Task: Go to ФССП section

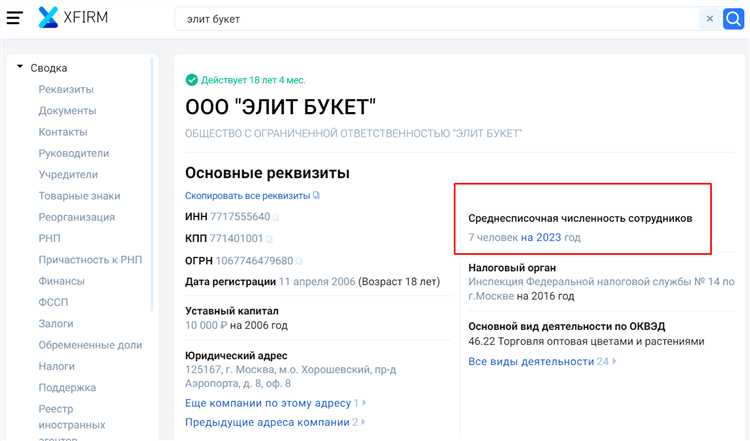Action: (53, 302)
